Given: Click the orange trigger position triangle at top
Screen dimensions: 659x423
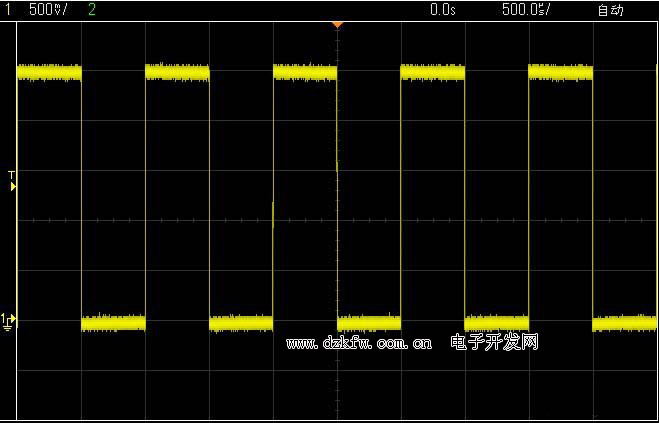Looking at the screenshot, I should [x=337, y=23].
